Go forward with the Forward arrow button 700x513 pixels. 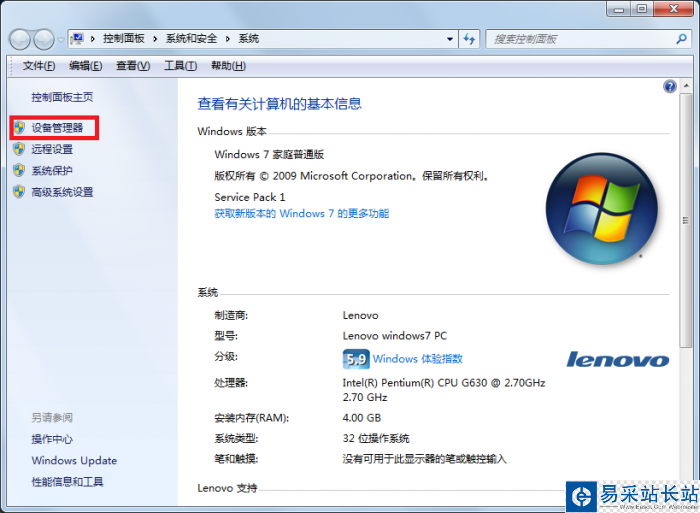44,40
